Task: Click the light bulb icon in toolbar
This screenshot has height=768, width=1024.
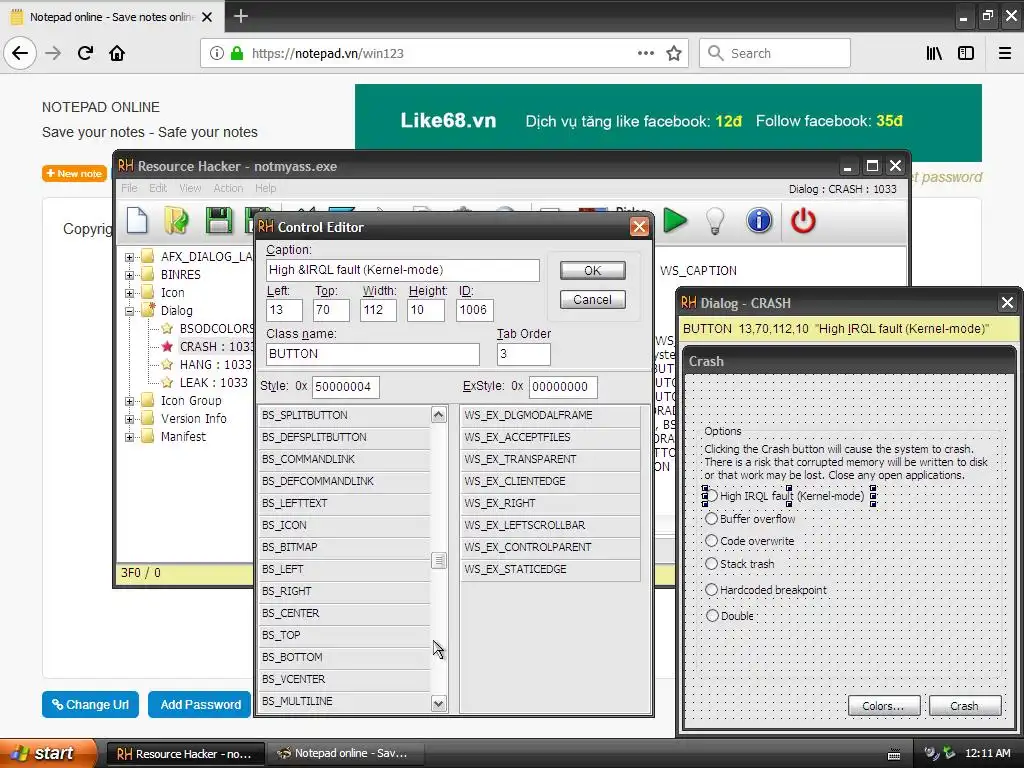Action: [715, 221]
